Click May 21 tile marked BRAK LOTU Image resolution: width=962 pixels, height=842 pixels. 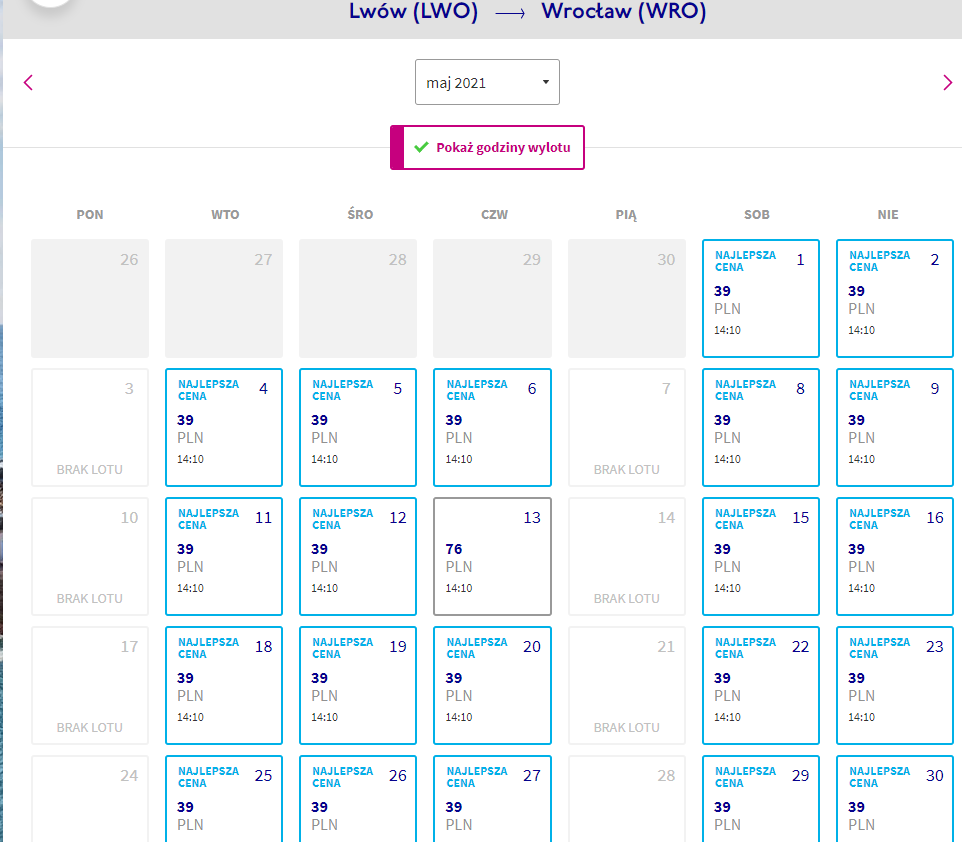pyautogui.click(x=626, y=685)
